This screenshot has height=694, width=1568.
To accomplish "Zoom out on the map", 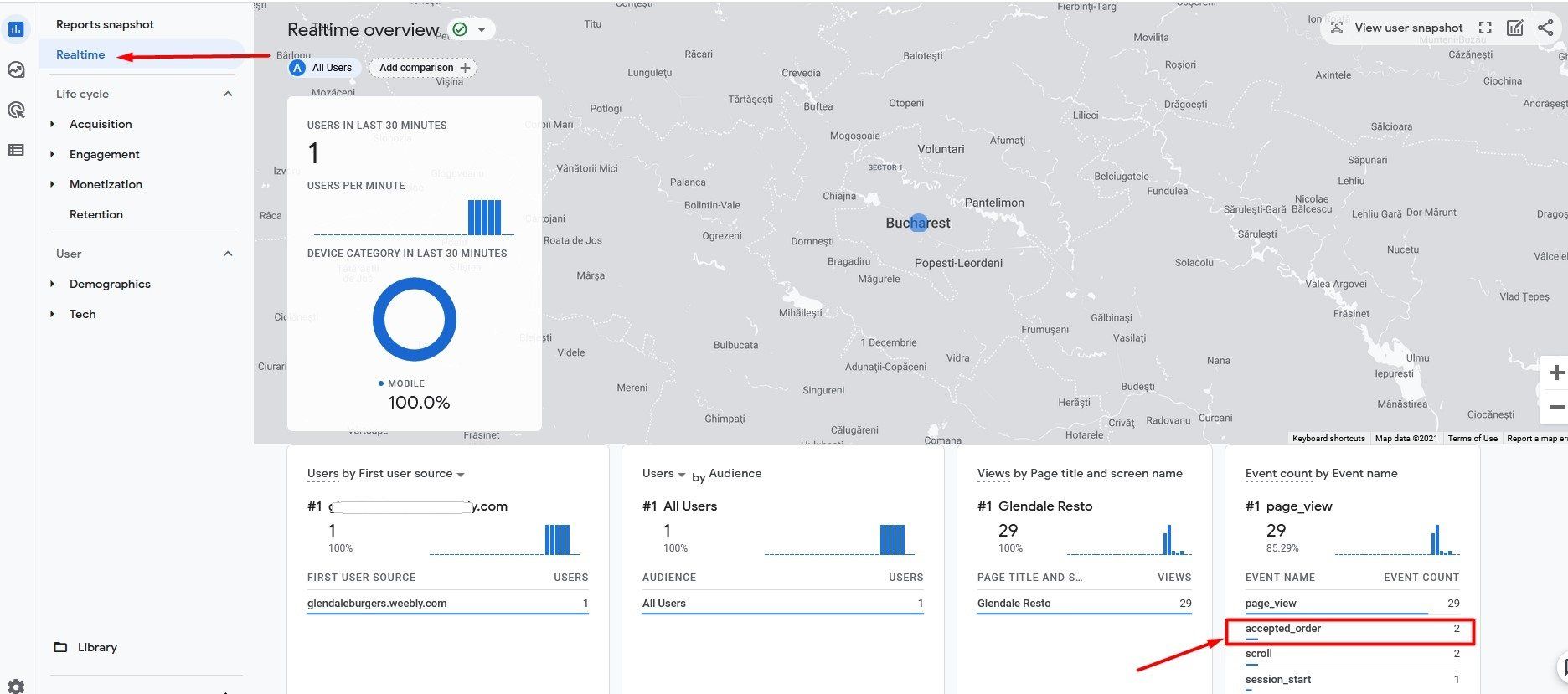I will pyautogui.click(x=1556, y=407).
